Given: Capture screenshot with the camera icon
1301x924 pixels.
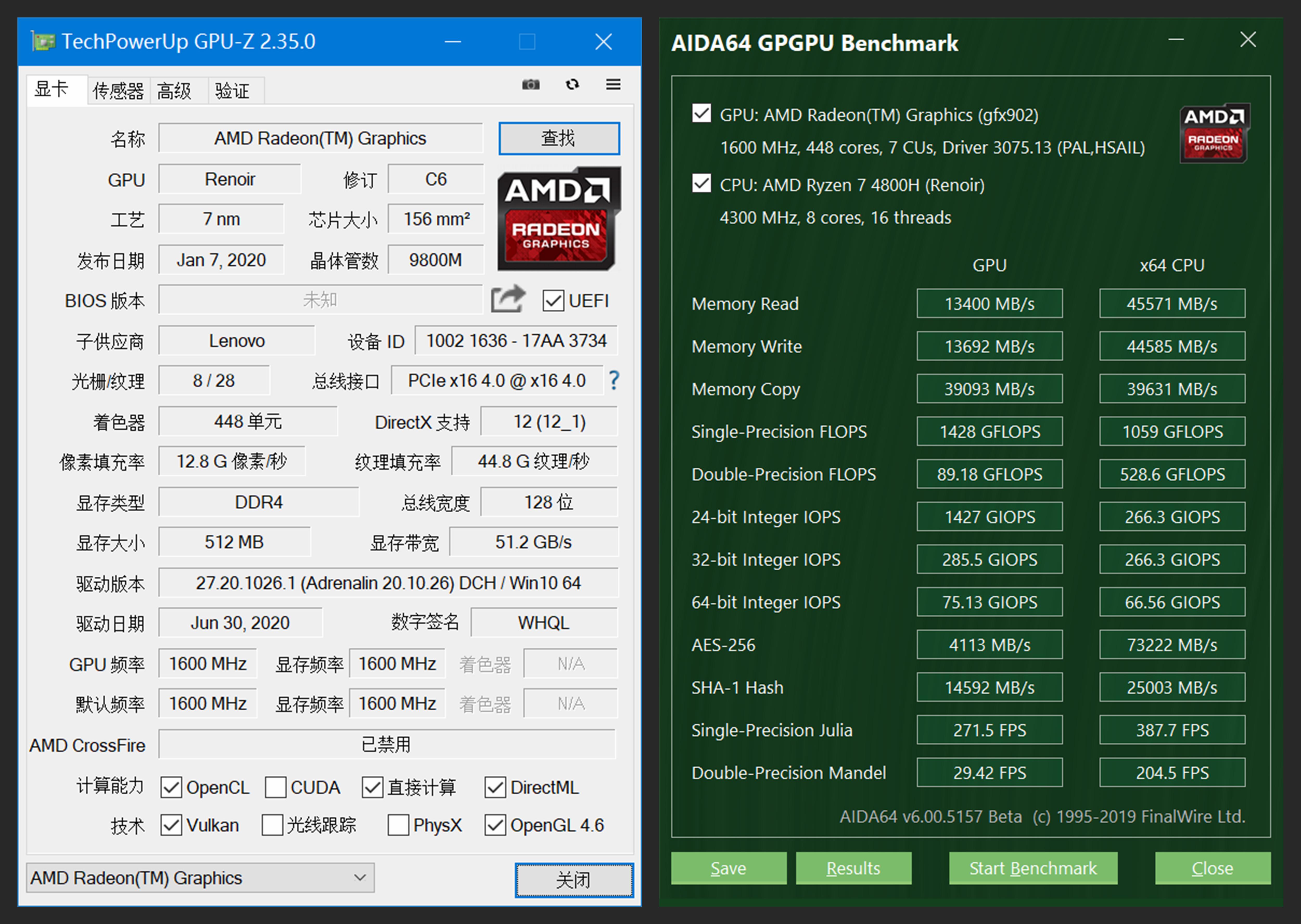Looking at the screenshot, I should pos(531,84).
